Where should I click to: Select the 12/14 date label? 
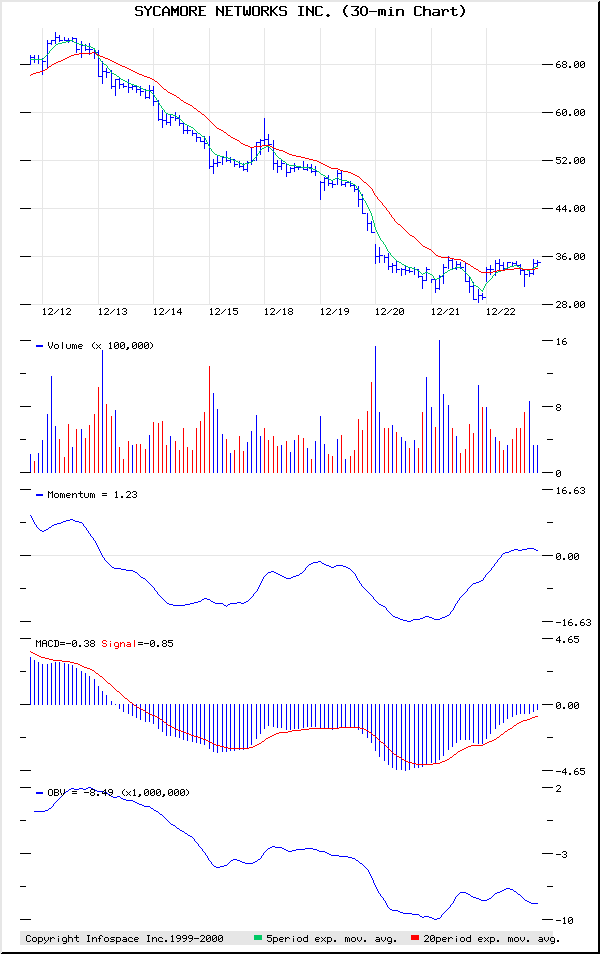click(167, 312)
